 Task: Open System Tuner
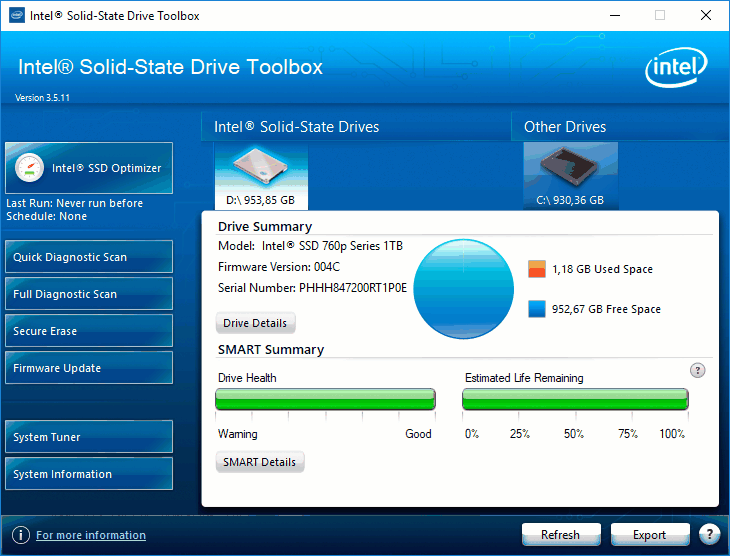click(88, 436)
